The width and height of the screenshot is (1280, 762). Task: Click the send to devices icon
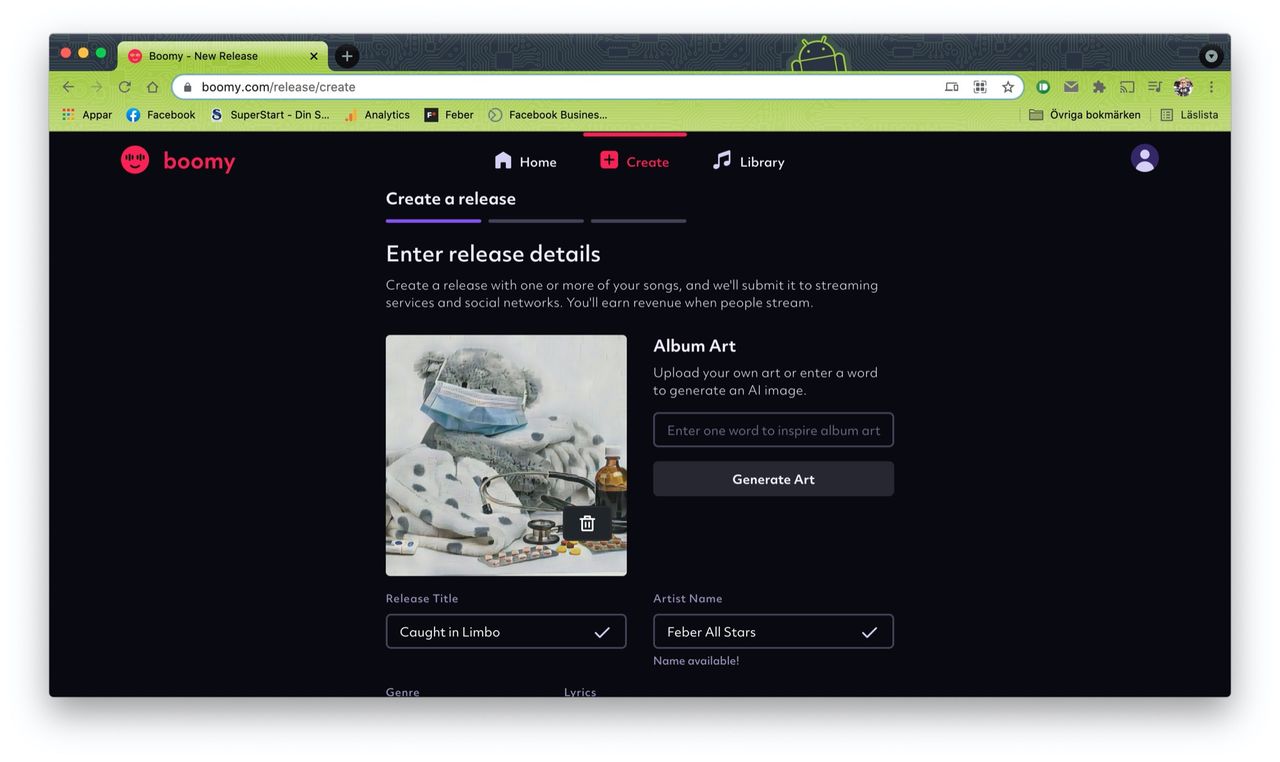coord(952,87)
